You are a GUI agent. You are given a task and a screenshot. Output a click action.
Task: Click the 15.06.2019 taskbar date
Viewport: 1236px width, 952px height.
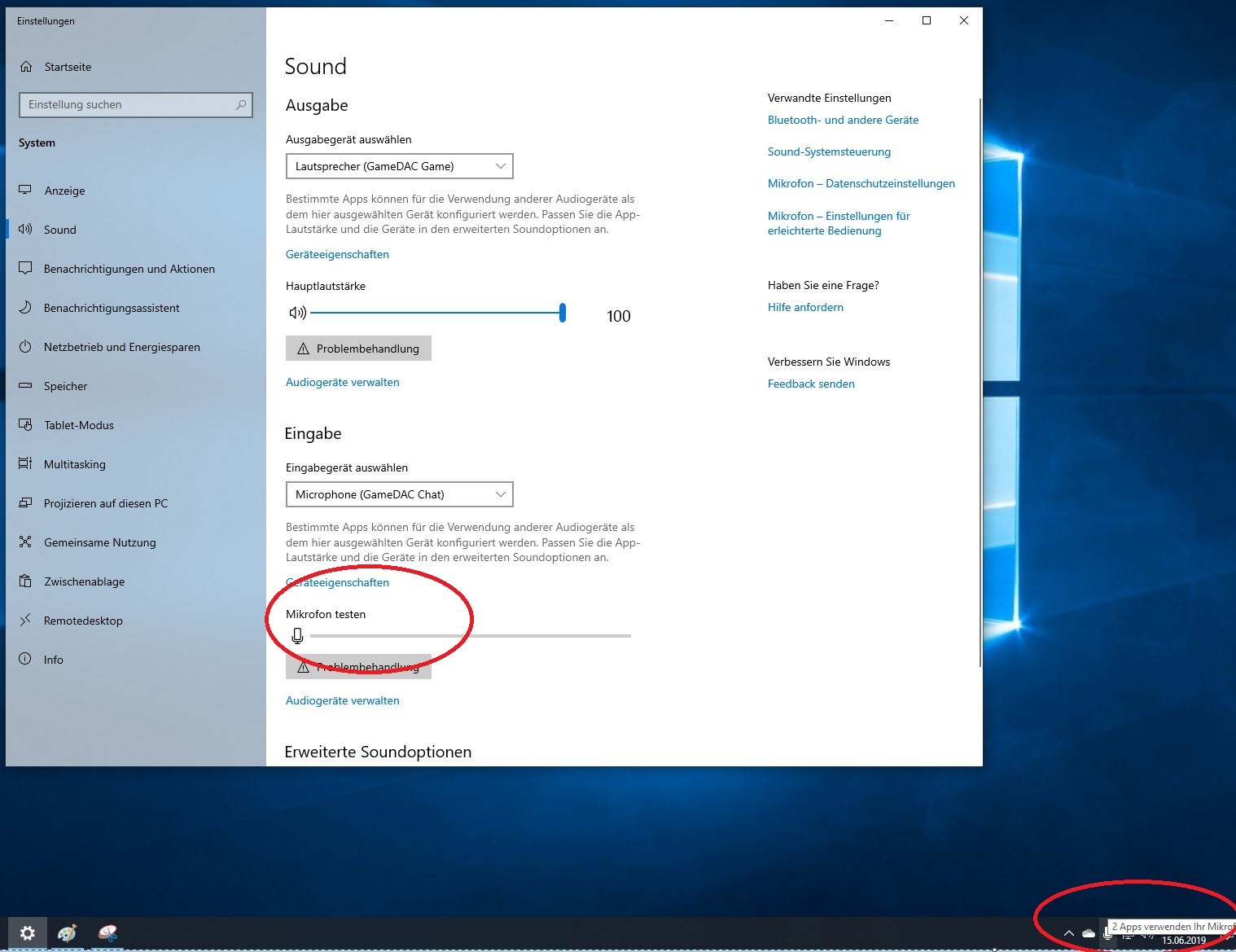[1184, 941]
